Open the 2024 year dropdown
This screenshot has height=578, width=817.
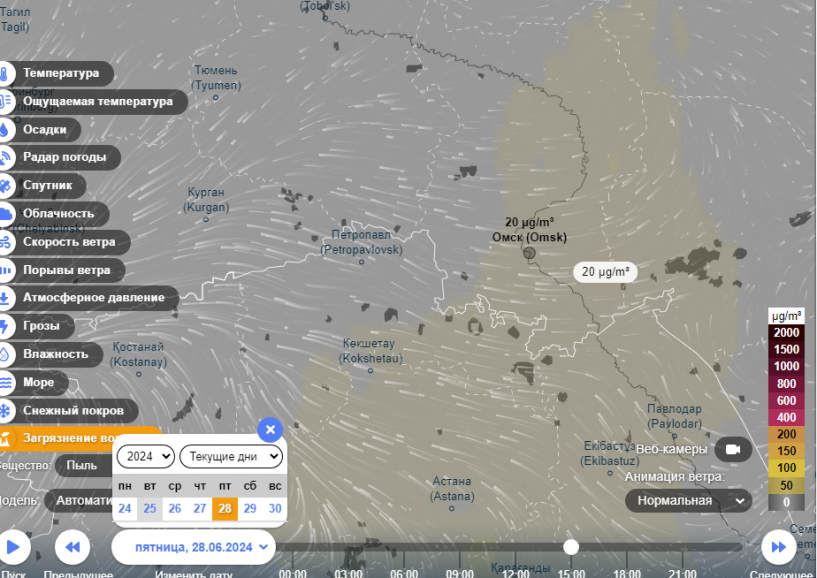pos(145,457)
